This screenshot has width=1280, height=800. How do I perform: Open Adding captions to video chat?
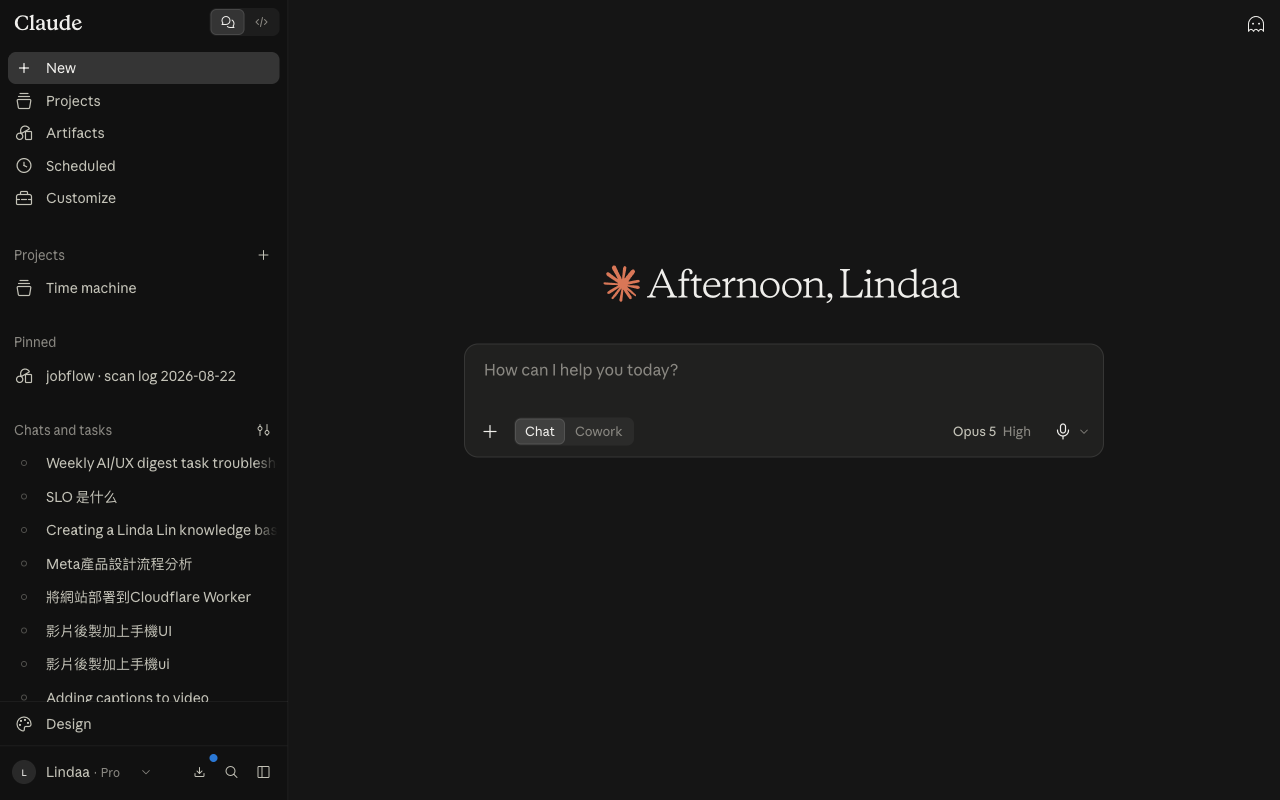(143, 694)
